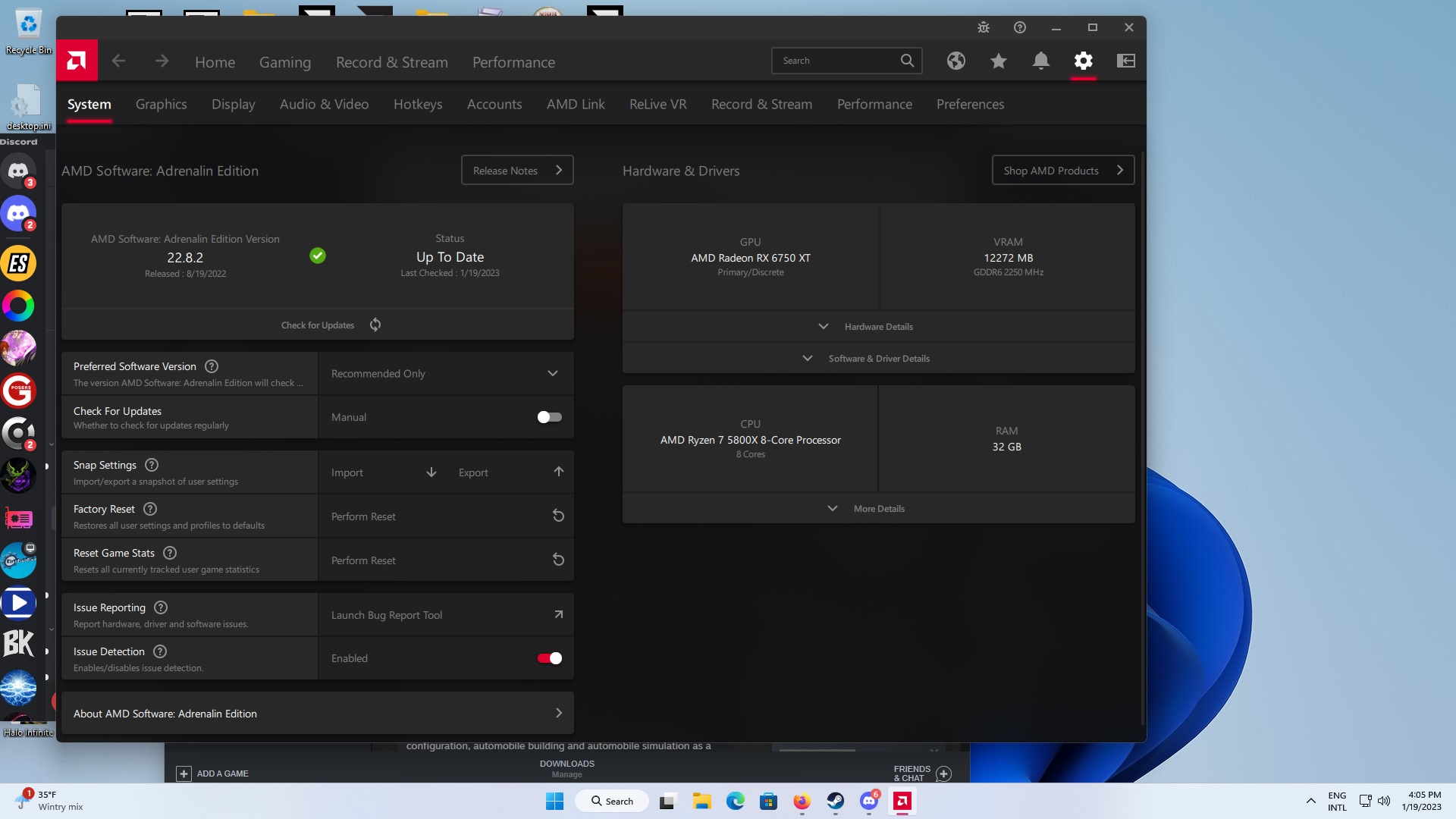Show help for Snap Settings
The image size is (1456, 819).
[x=152, y=465]
